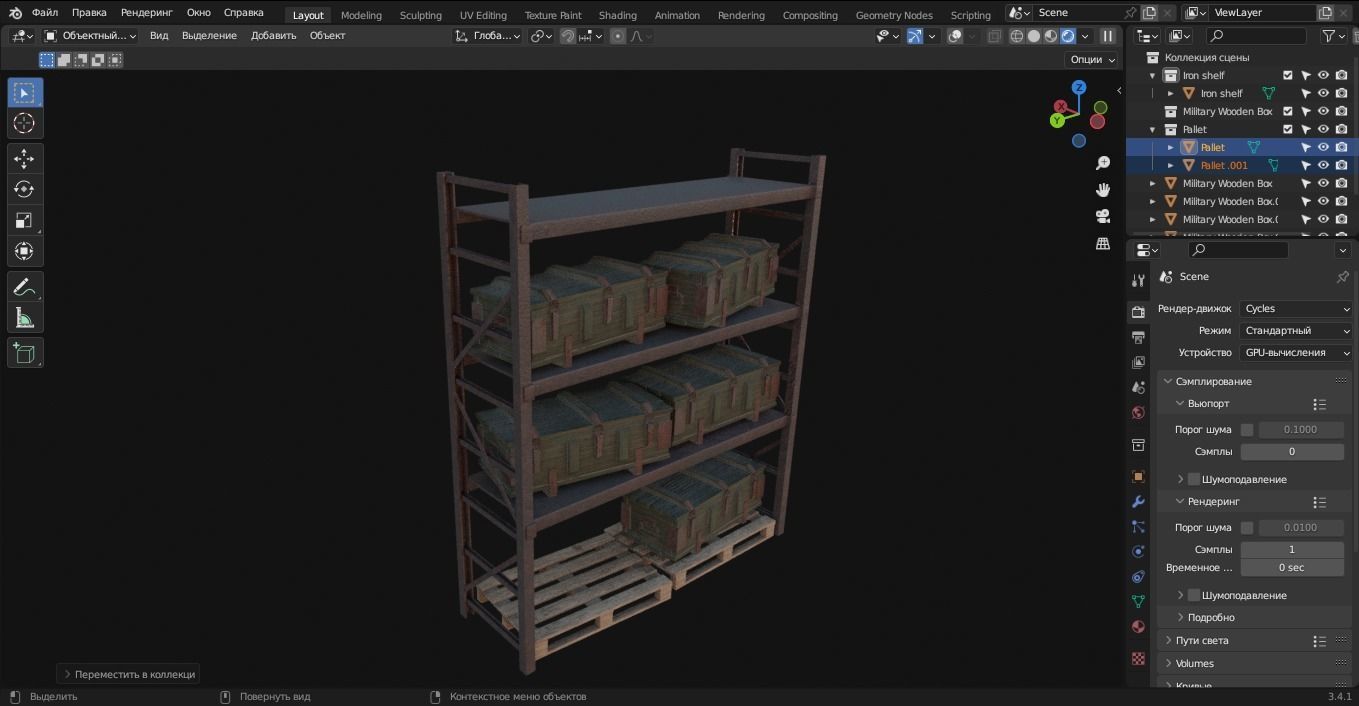The height and width of the screenshot is (706, 1359).
Task: Click the viewport samples value field
Action: [1292, 452]
